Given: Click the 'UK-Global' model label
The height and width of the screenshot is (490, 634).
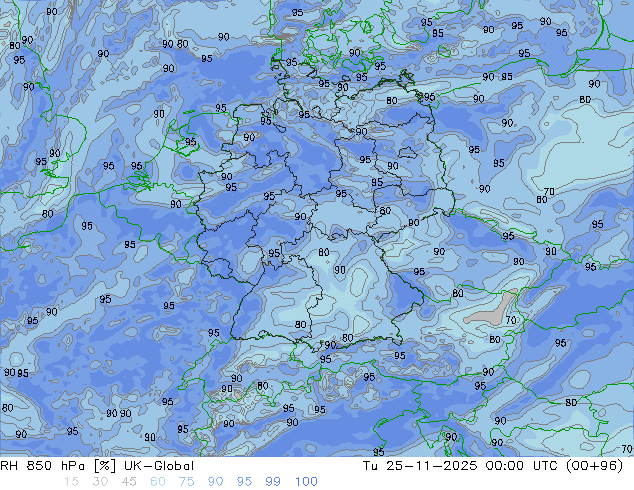Looking at the screenshot, I should [159, 466].
